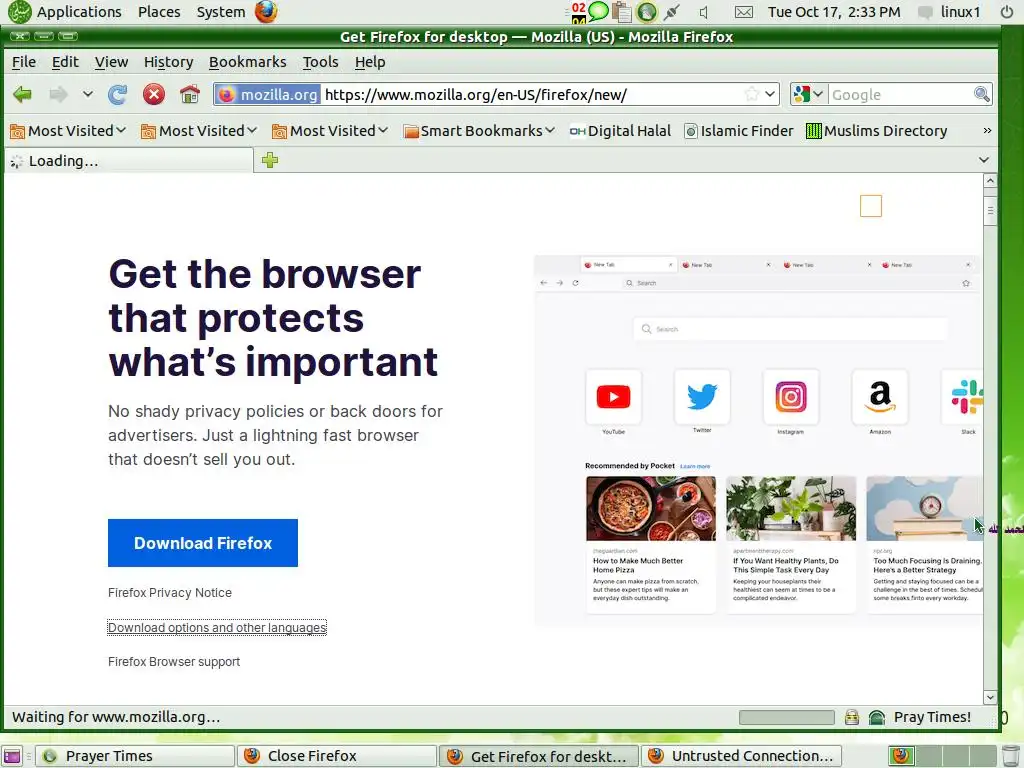Open Download options and other languages link
The image size is (1024, 768).
[217, 628]
